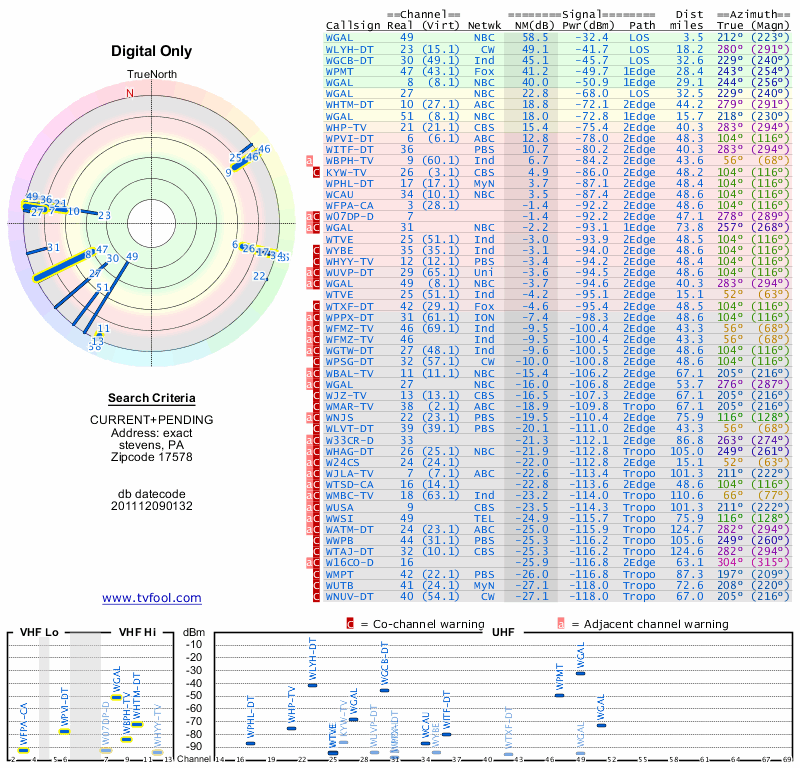Click the WGTW-DT callsign

point(349,351)
